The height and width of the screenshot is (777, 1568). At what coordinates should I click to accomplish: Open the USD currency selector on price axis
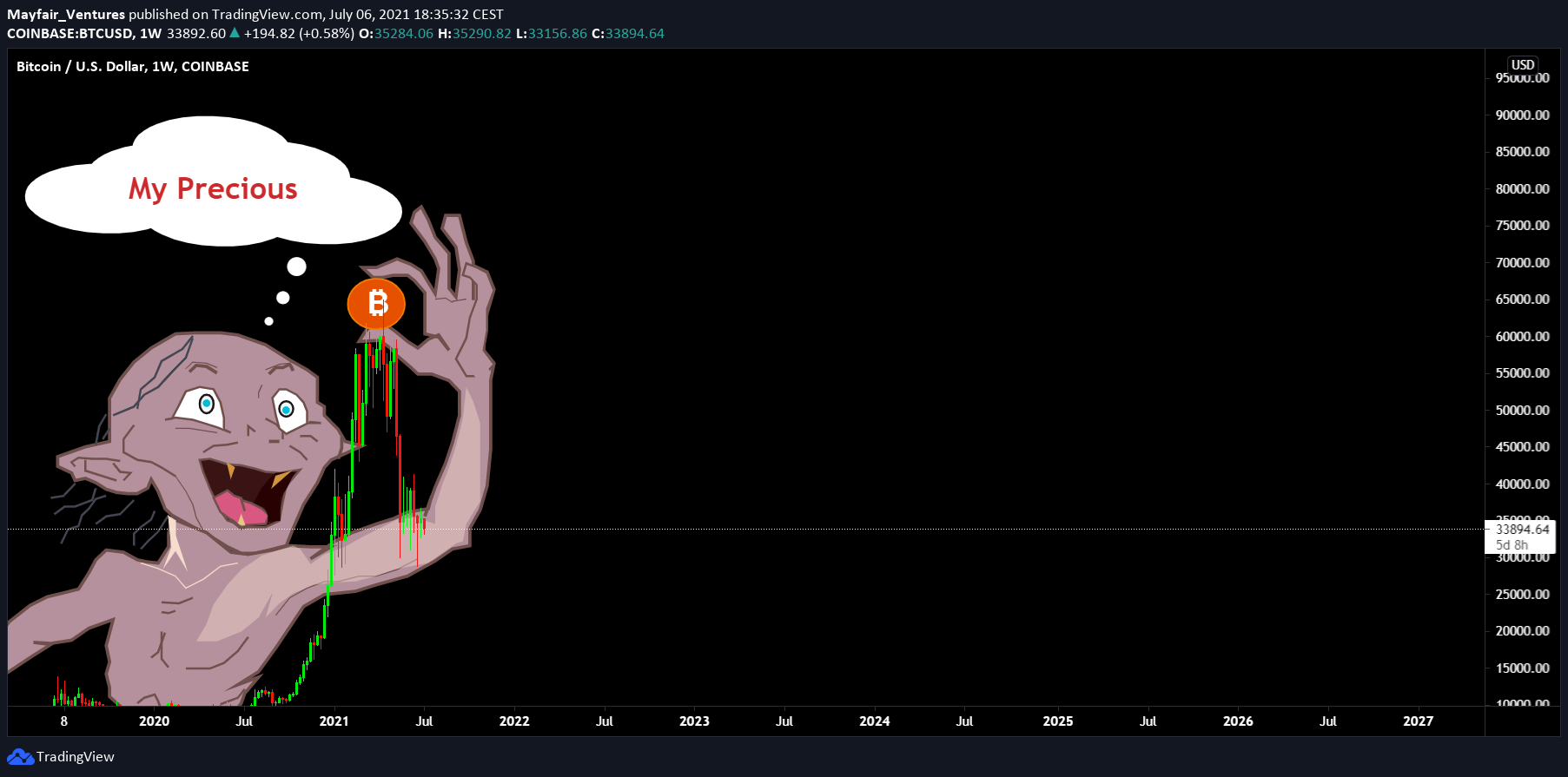tap(1522, 64)
